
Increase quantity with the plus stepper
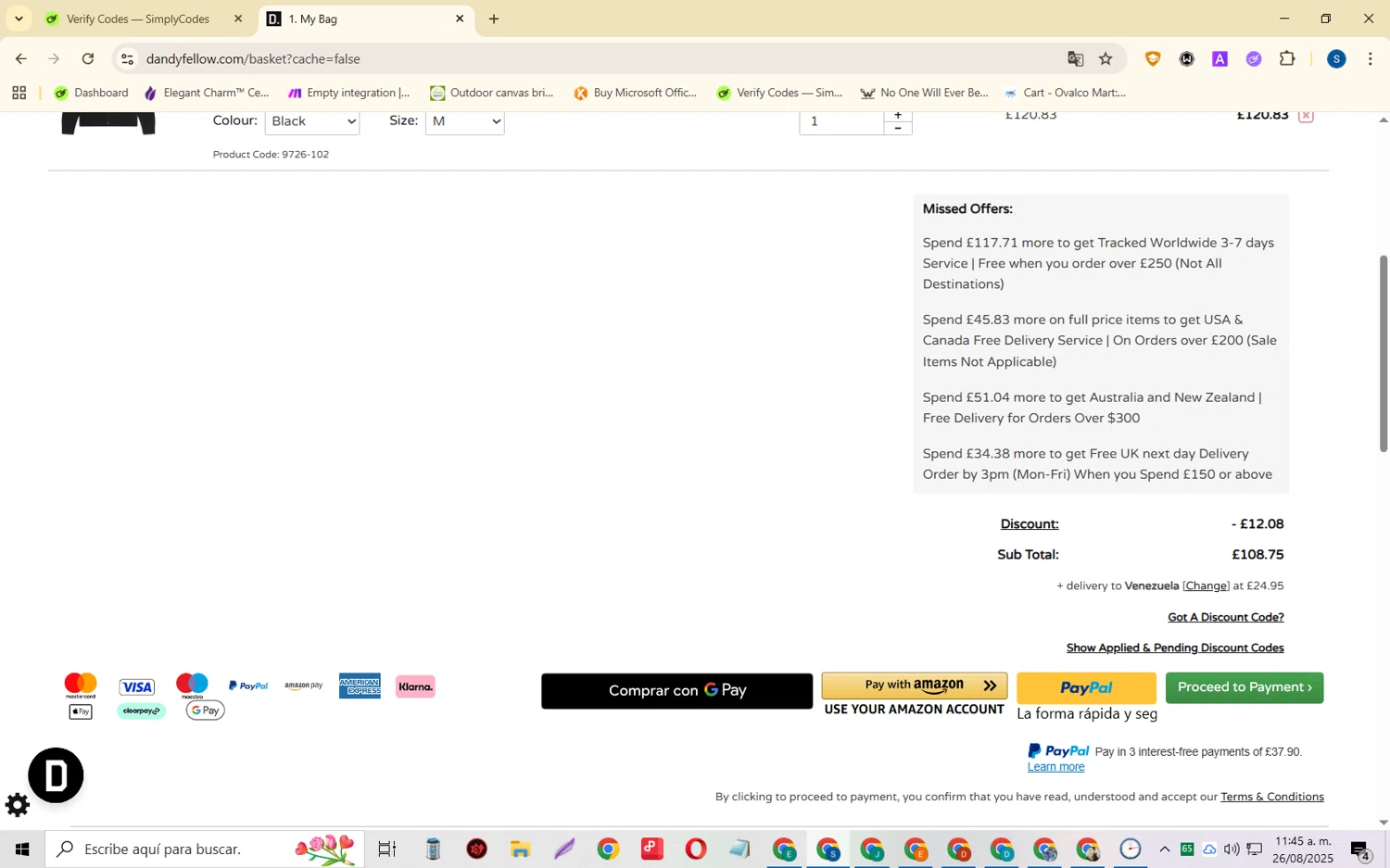[897, 115]
